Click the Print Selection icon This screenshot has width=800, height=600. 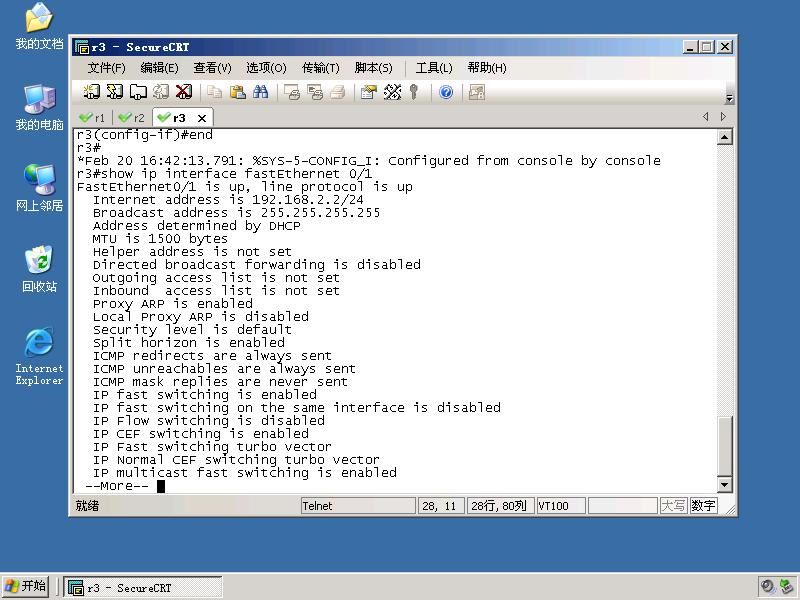pyautogui.click(x=315, y=92)
